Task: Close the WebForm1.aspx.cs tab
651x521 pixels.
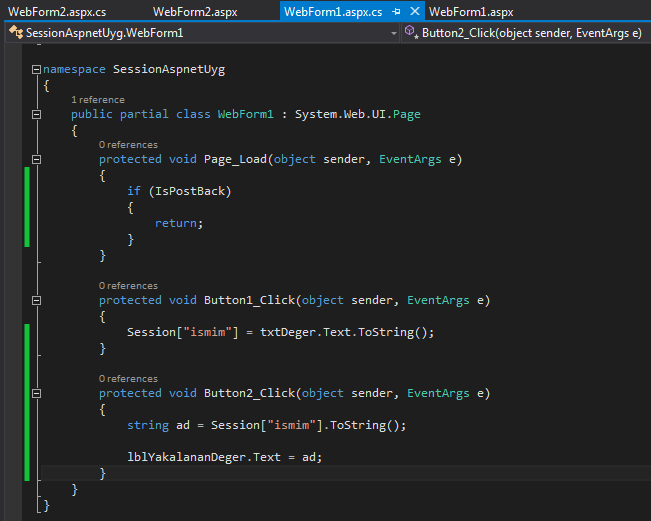Action: click(x=415, y=11)
